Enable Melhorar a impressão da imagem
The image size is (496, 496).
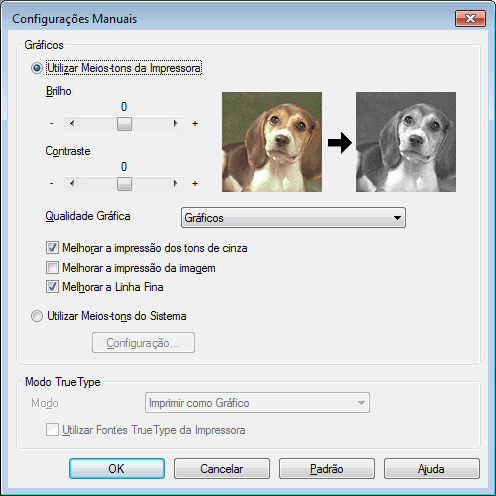point(52,268)
